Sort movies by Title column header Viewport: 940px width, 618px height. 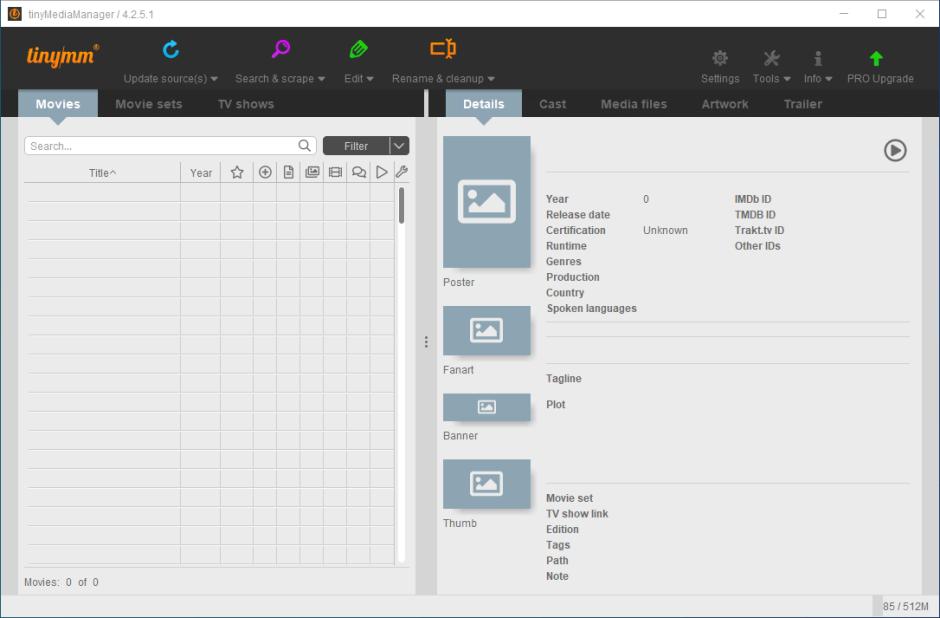tap(103, 173)
